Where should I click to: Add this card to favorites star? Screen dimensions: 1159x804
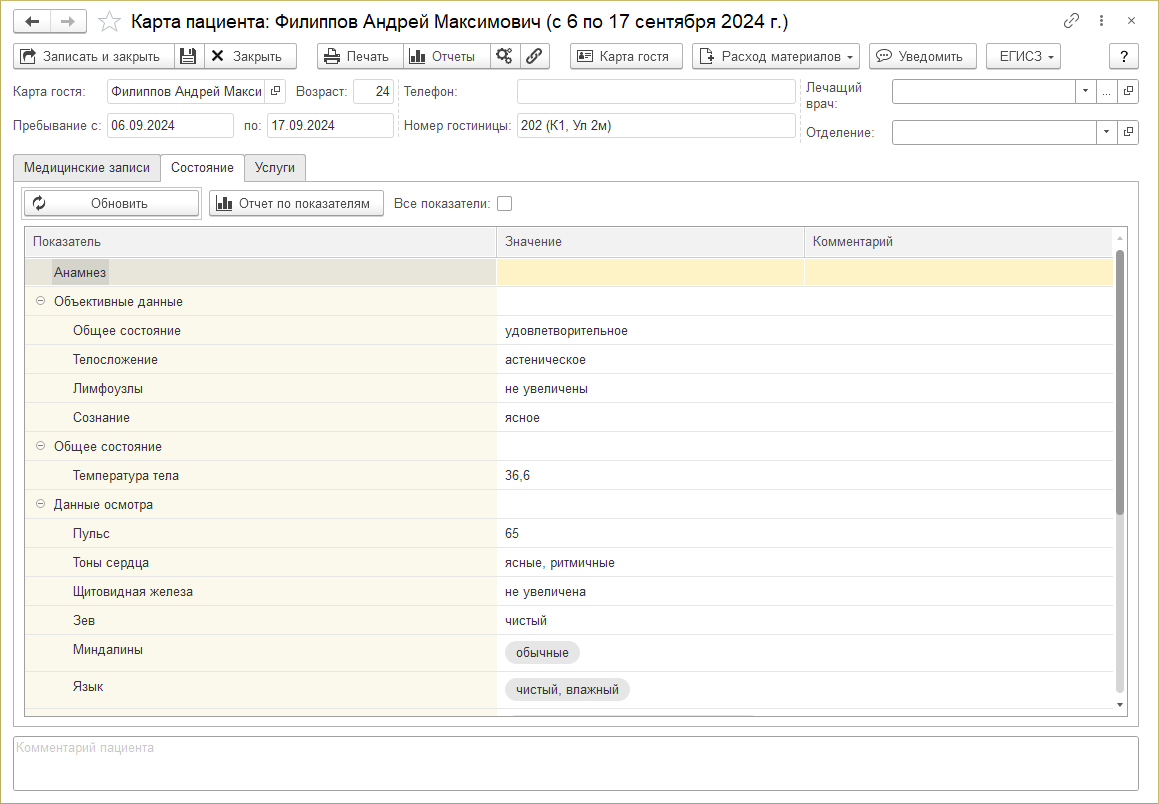109,21
